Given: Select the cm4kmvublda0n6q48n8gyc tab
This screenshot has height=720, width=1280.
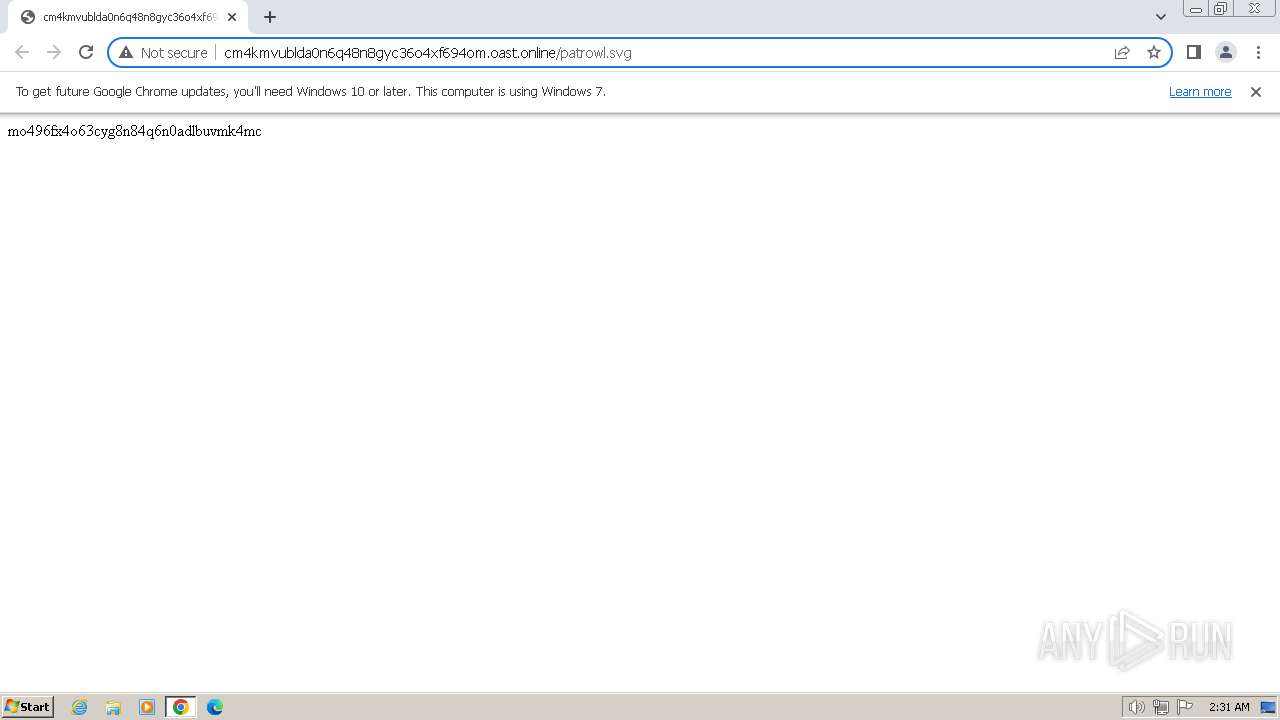Looking at the screenshot, I should pyautogui.click(x=128, y=17).
